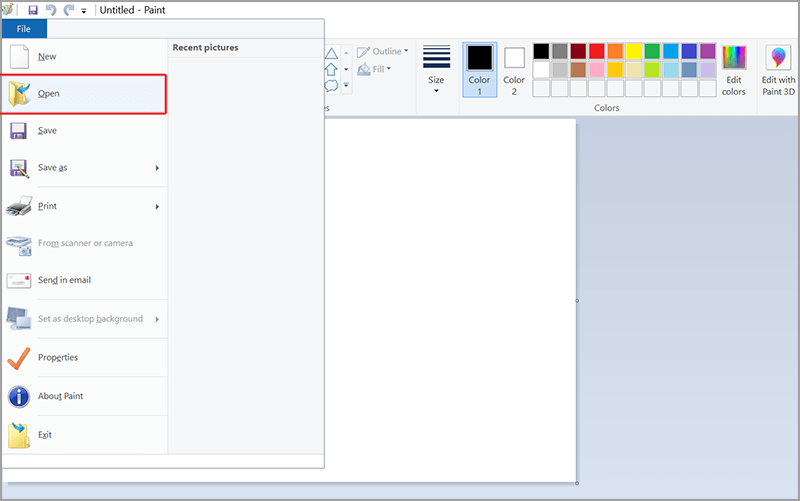
Task: Open the Outline dropdown
Action: click(x=383, y=52)
